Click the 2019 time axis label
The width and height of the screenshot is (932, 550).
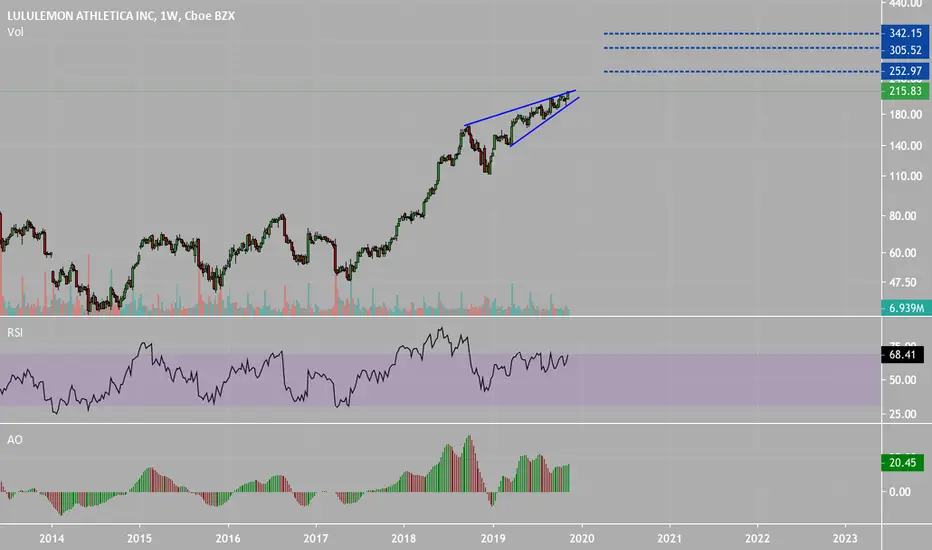point(493,539)
